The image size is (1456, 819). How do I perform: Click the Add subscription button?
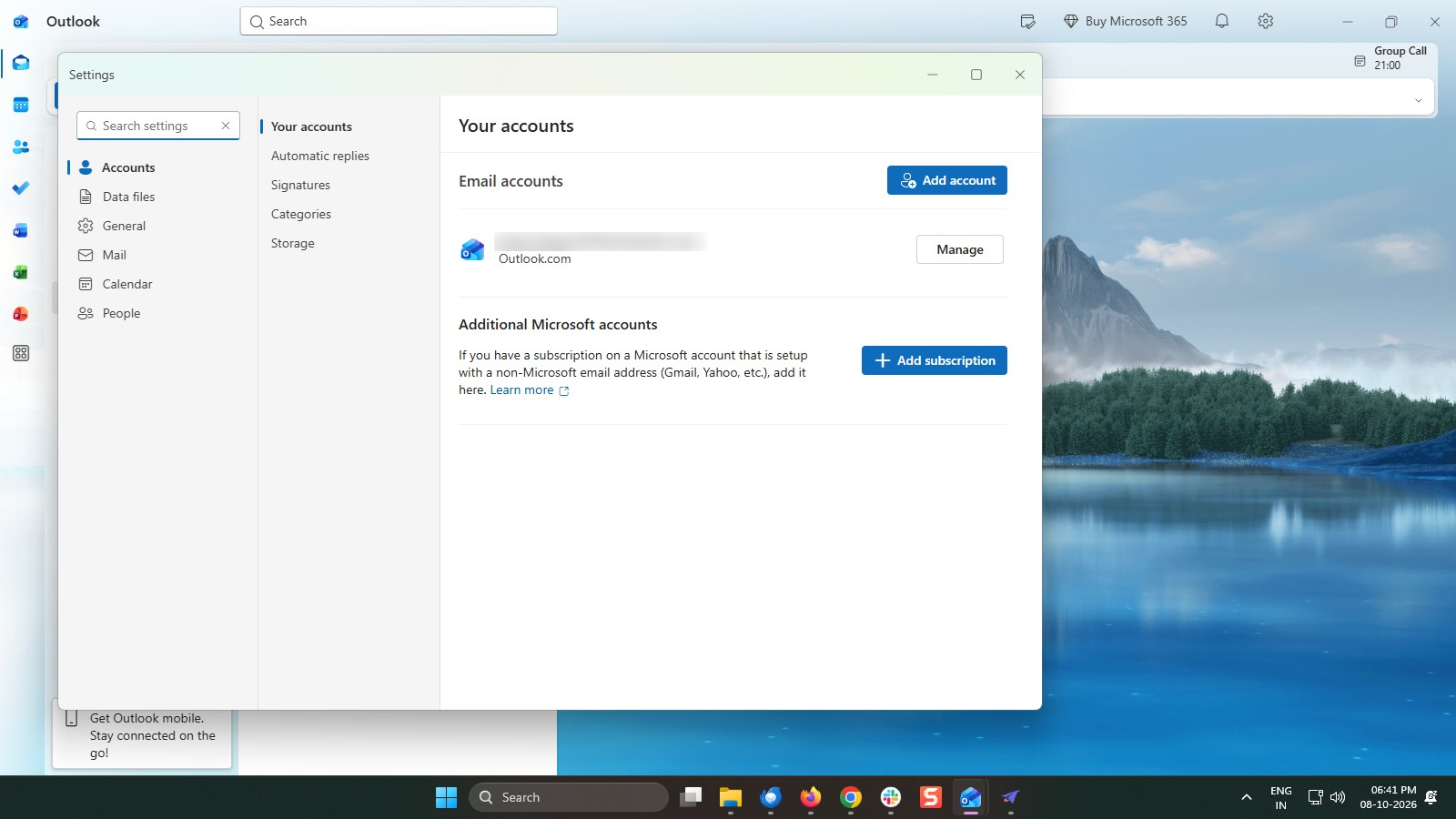pyautogui.click(x=935, y=360)
